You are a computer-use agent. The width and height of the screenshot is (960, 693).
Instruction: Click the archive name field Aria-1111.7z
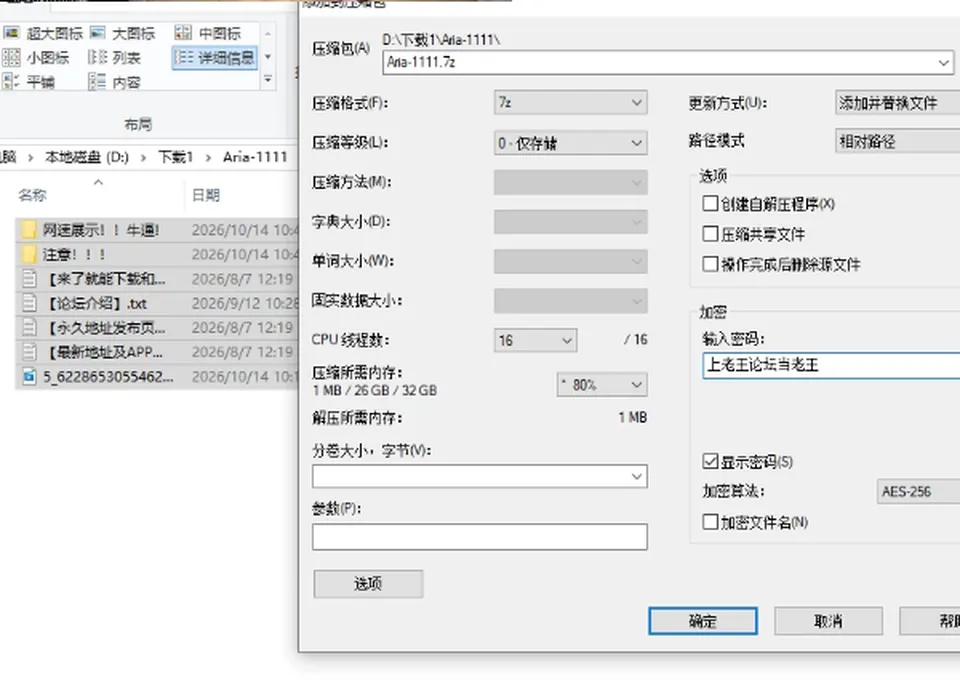[667, 62]
